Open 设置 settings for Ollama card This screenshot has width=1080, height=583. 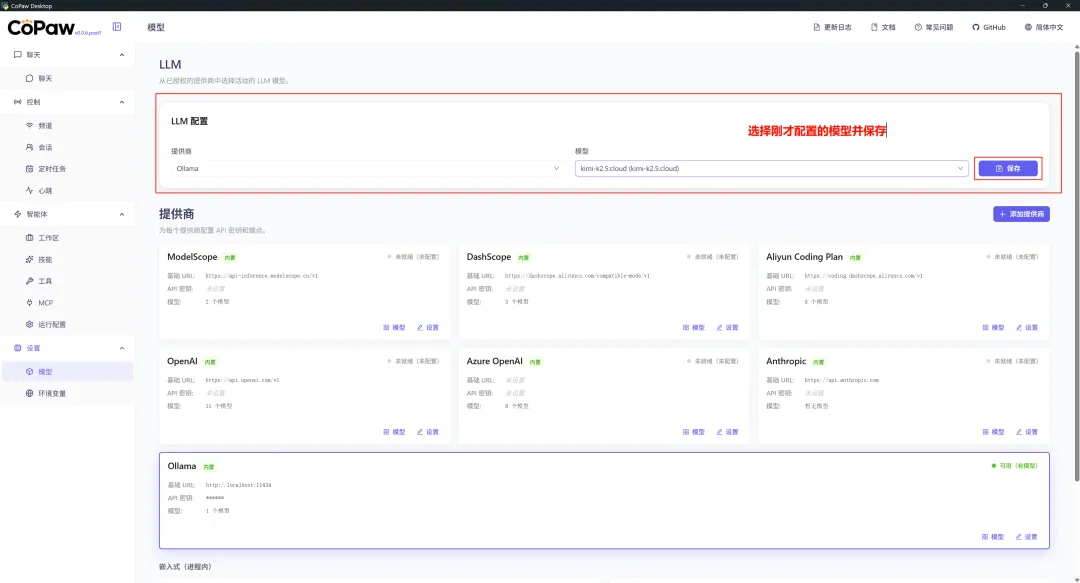[x=1026, y=537]
